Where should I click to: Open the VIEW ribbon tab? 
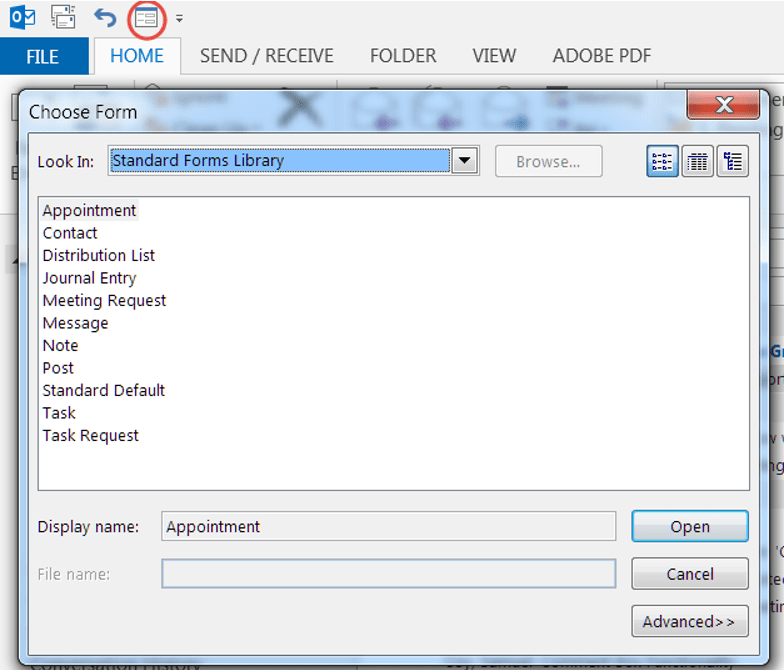494,56
